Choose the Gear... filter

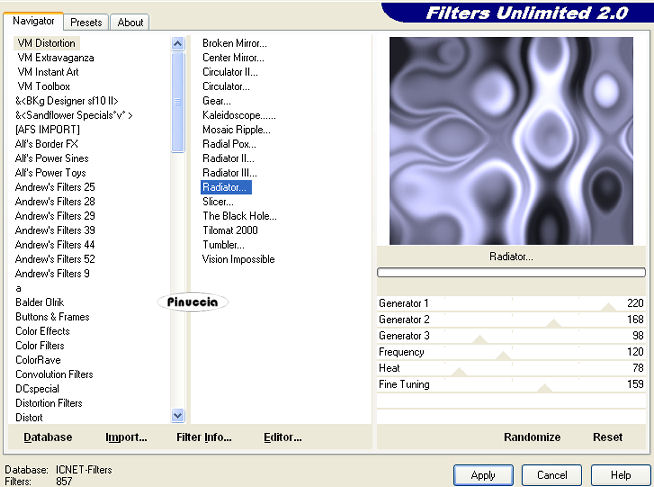click(216, 101)
